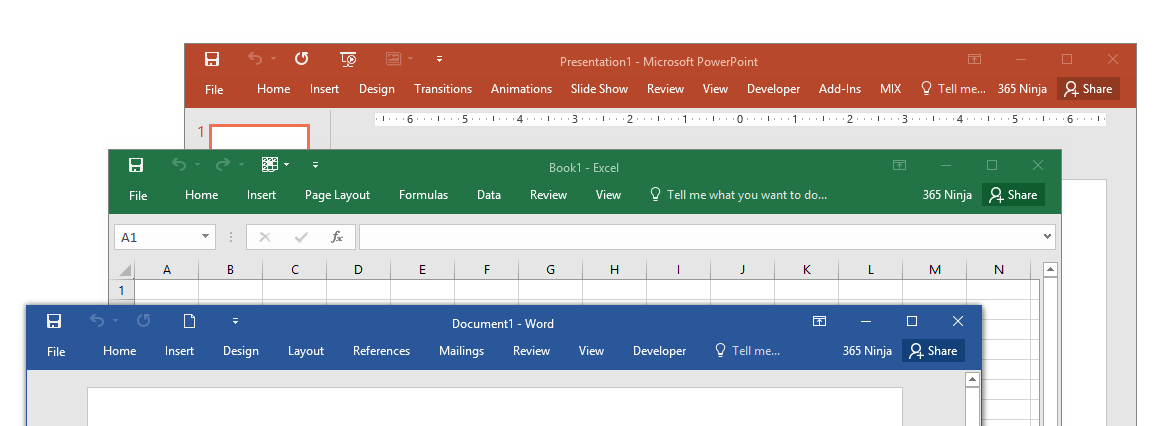Open Customize Quick Access Toolbar in PowerPoint

439,59
